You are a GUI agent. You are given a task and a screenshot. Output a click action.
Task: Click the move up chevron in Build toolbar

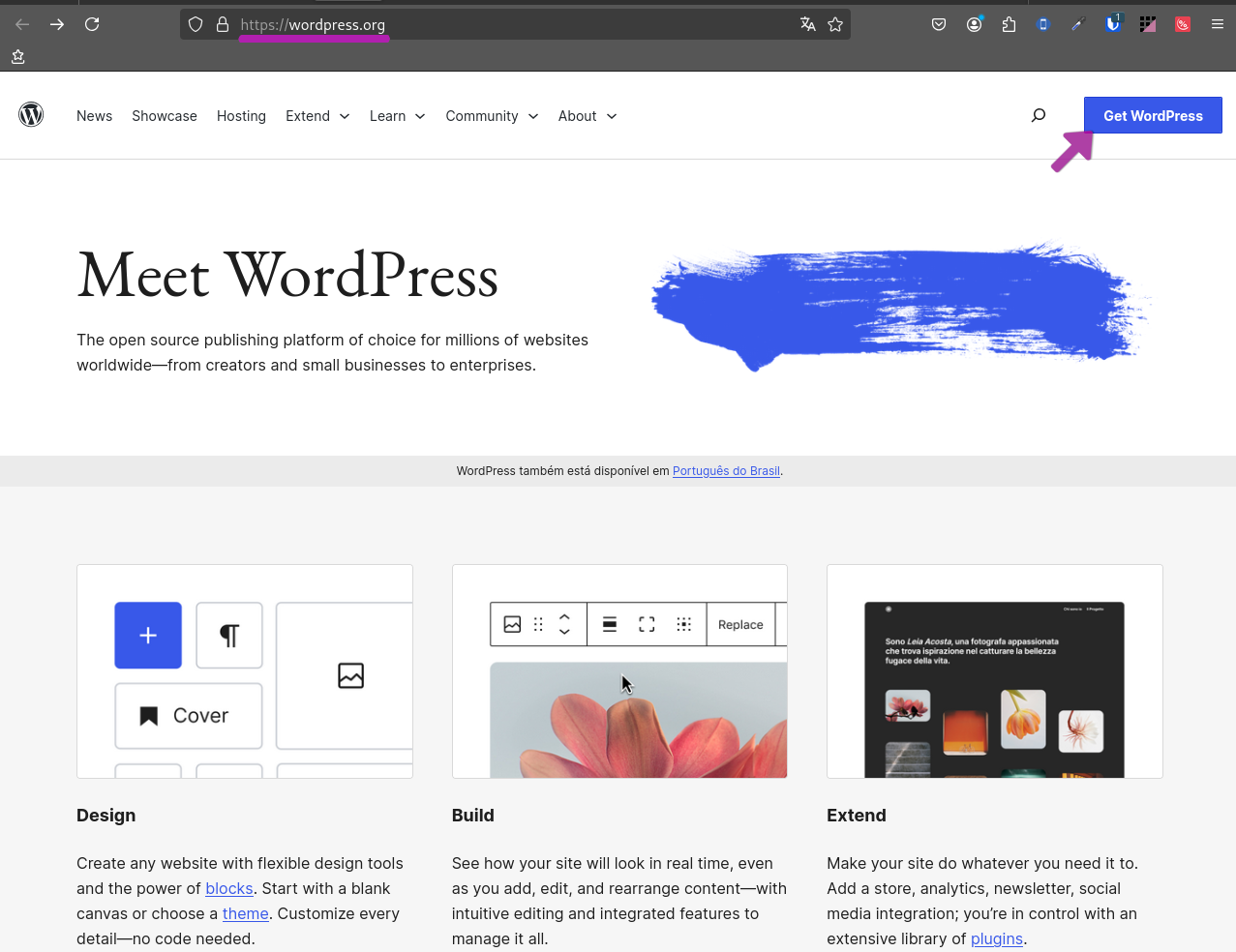(564, 617)
